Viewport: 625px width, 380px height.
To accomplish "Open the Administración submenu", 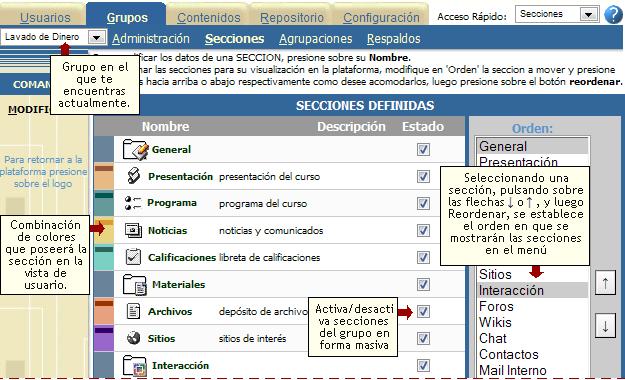I will click(x=151, y=39).
